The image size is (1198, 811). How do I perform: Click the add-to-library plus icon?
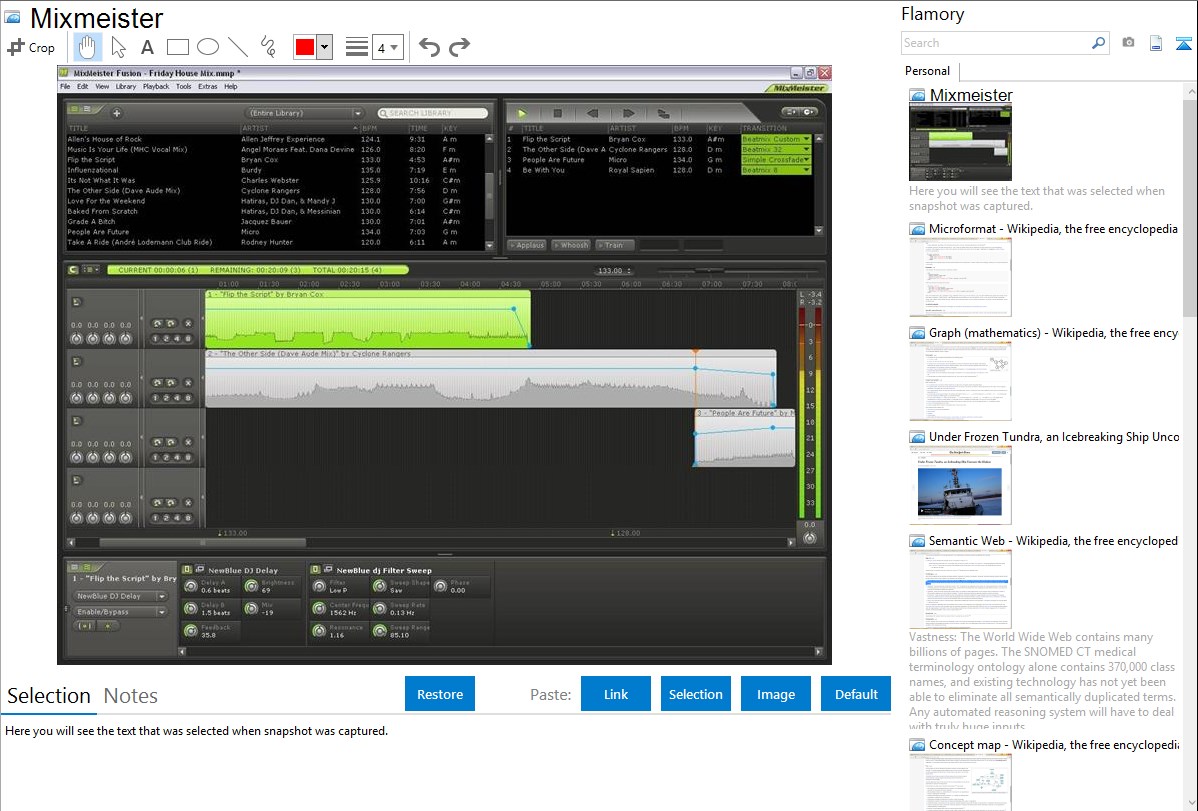pos(117,113)
